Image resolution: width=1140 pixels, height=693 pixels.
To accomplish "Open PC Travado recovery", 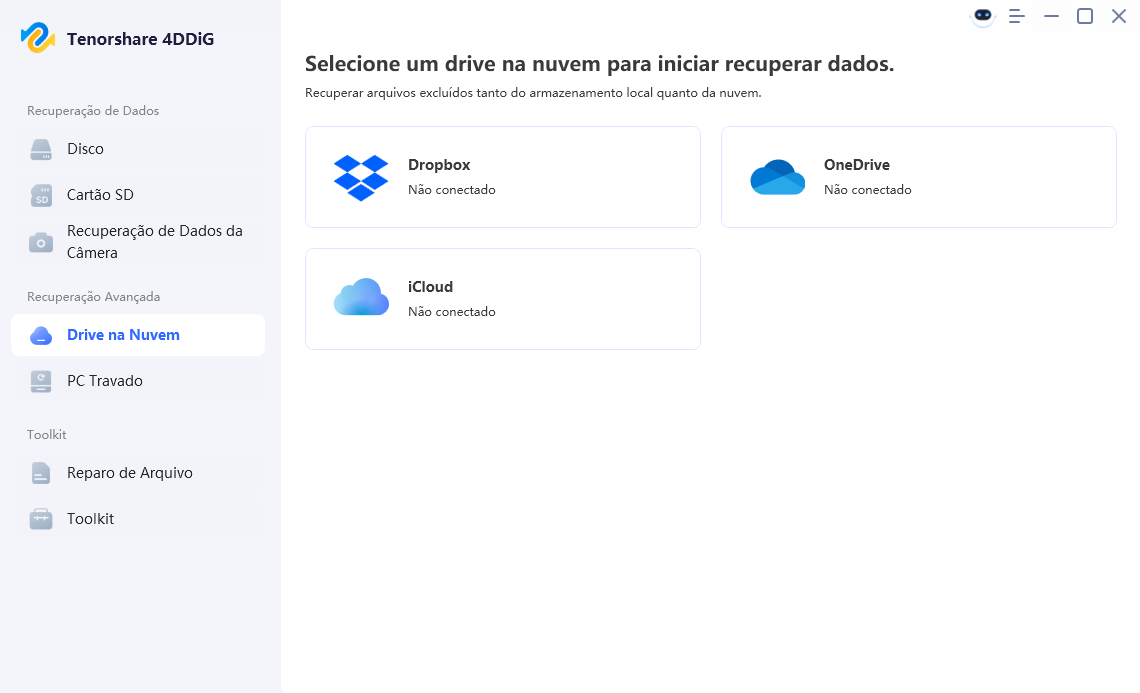I will 40,381.
